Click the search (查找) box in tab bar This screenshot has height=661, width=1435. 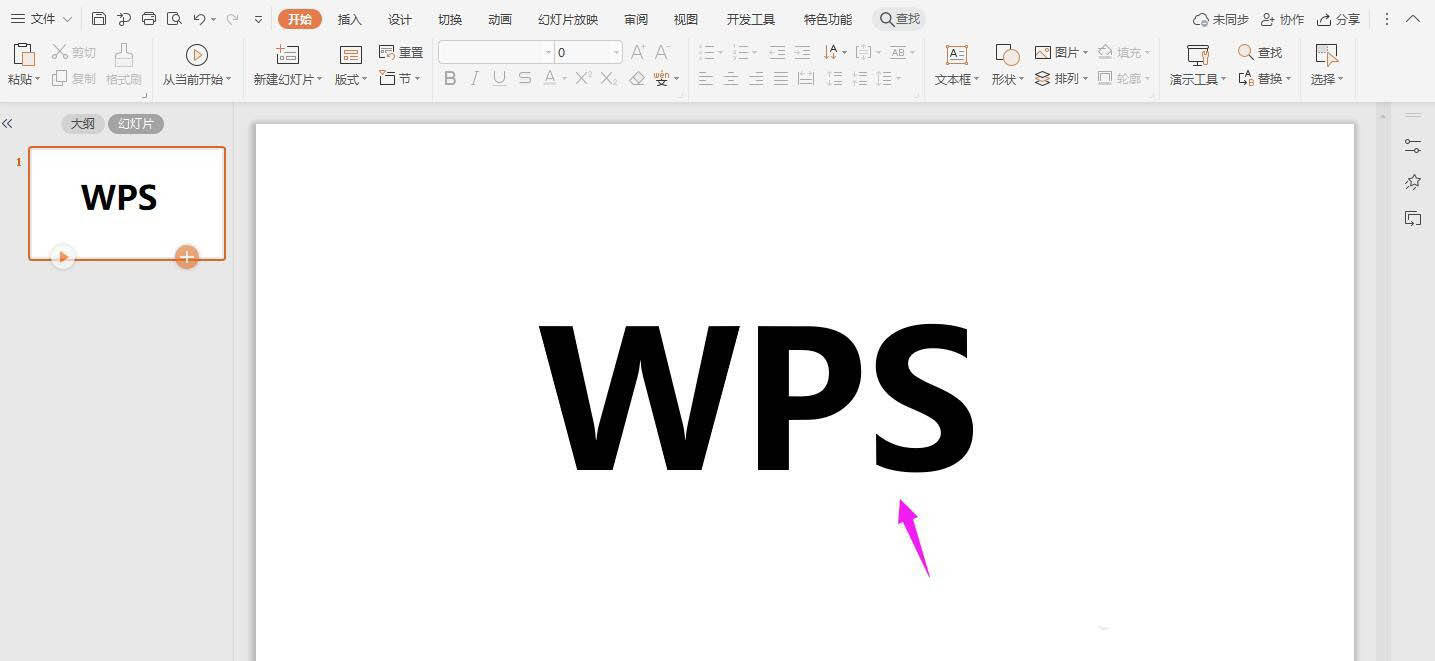(x=899, y=19)
